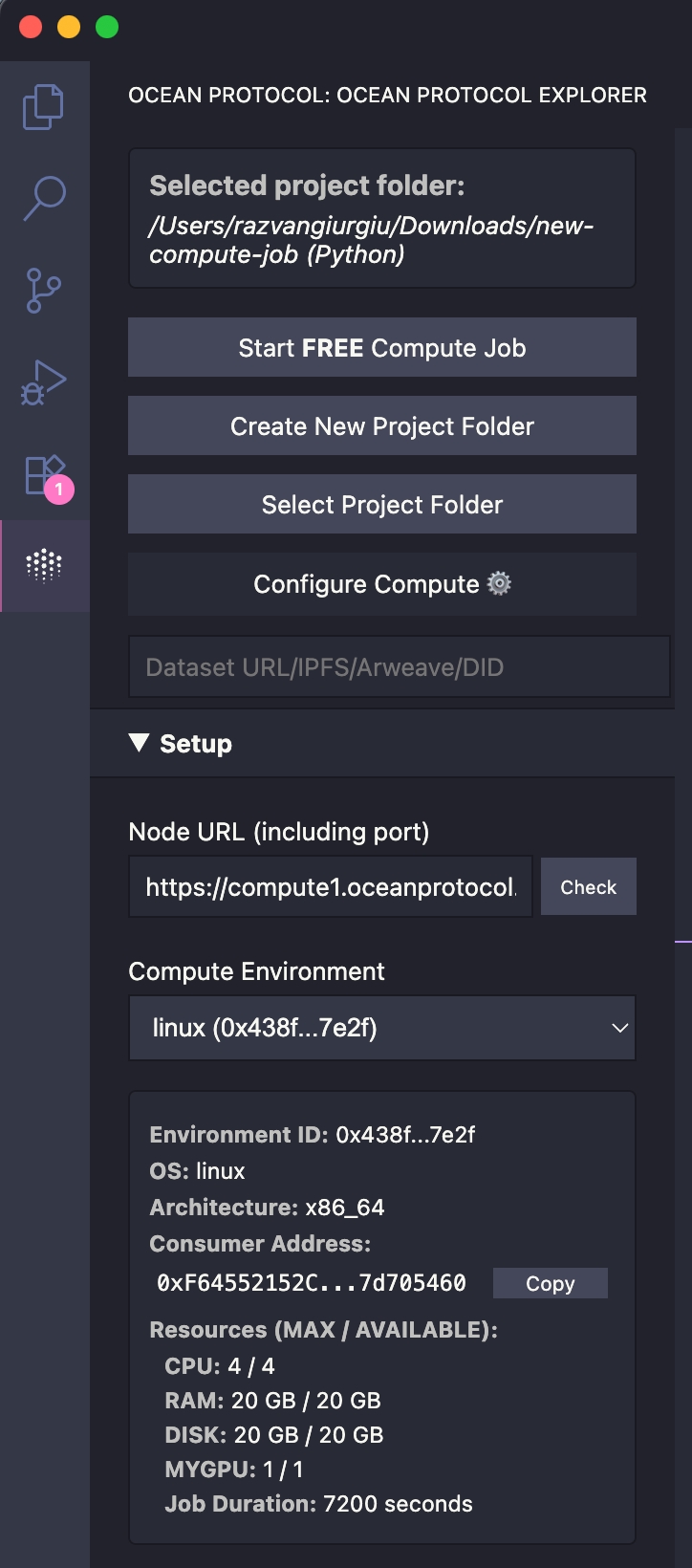Click the Compute Environment chevron arrow
Screen dimensions: 692x1568
(619, 1028)
